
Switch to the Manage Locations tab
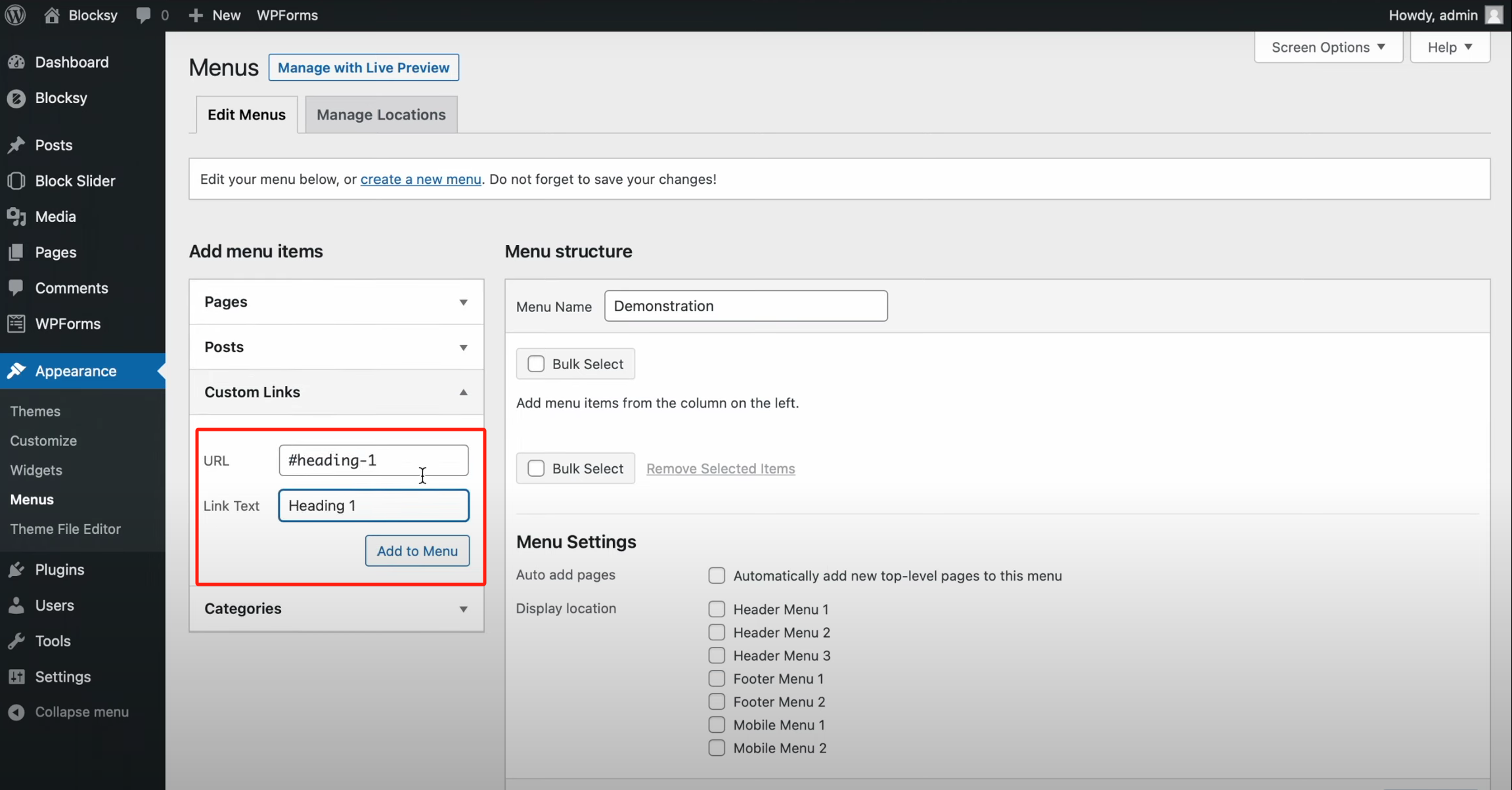(x=381, y=114)
